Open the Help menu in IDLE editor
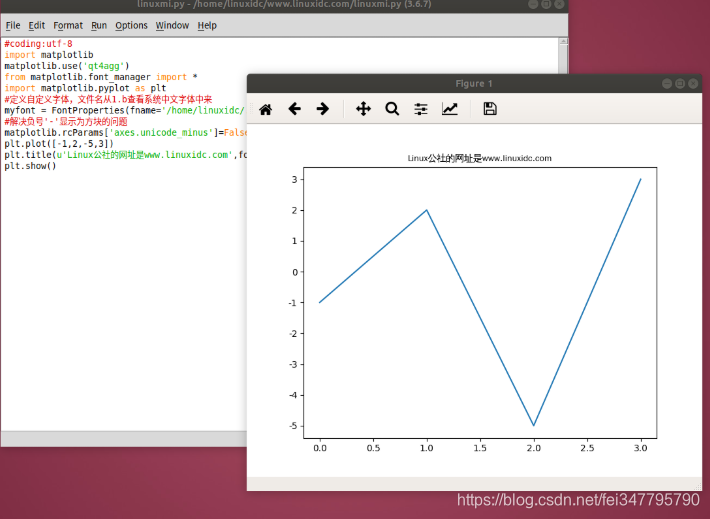This screenshot has height=519, width=710. (207, 25)
